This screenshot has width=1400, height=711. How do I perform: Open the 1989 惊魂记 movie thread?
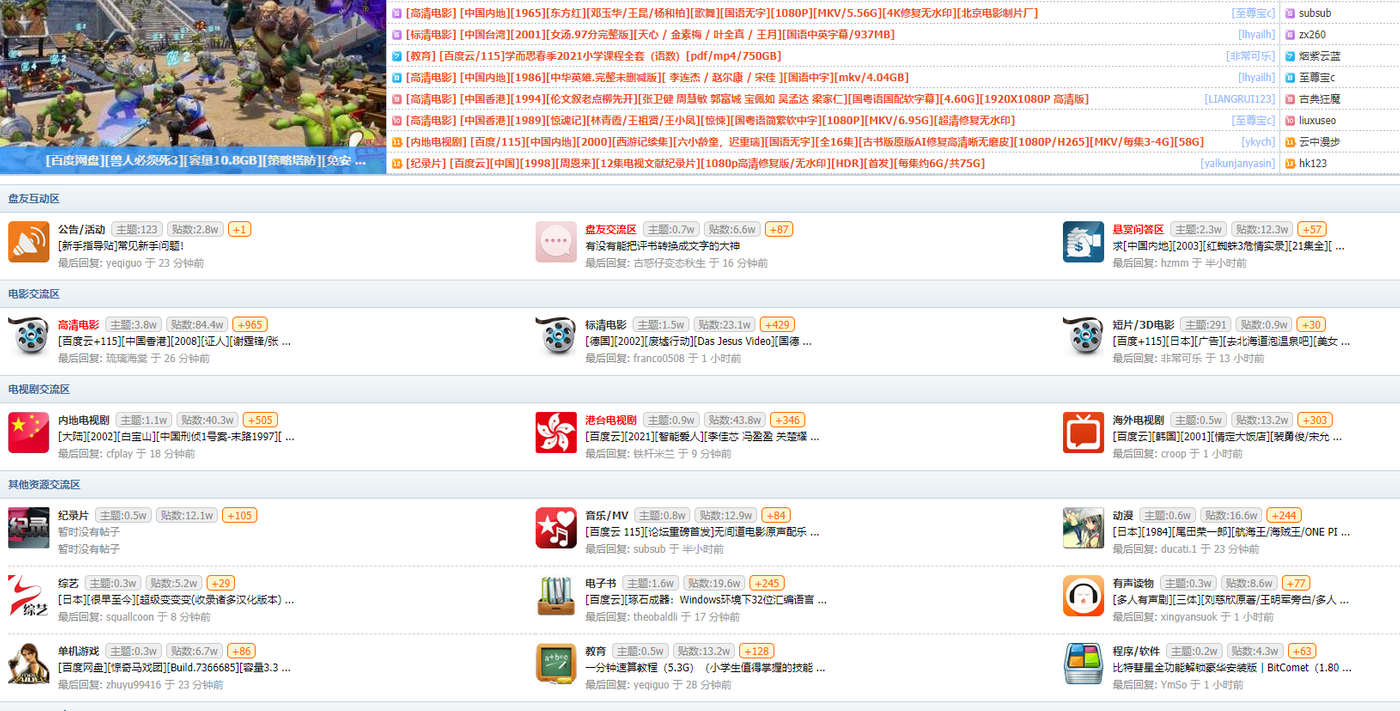(x=710, y=120)
